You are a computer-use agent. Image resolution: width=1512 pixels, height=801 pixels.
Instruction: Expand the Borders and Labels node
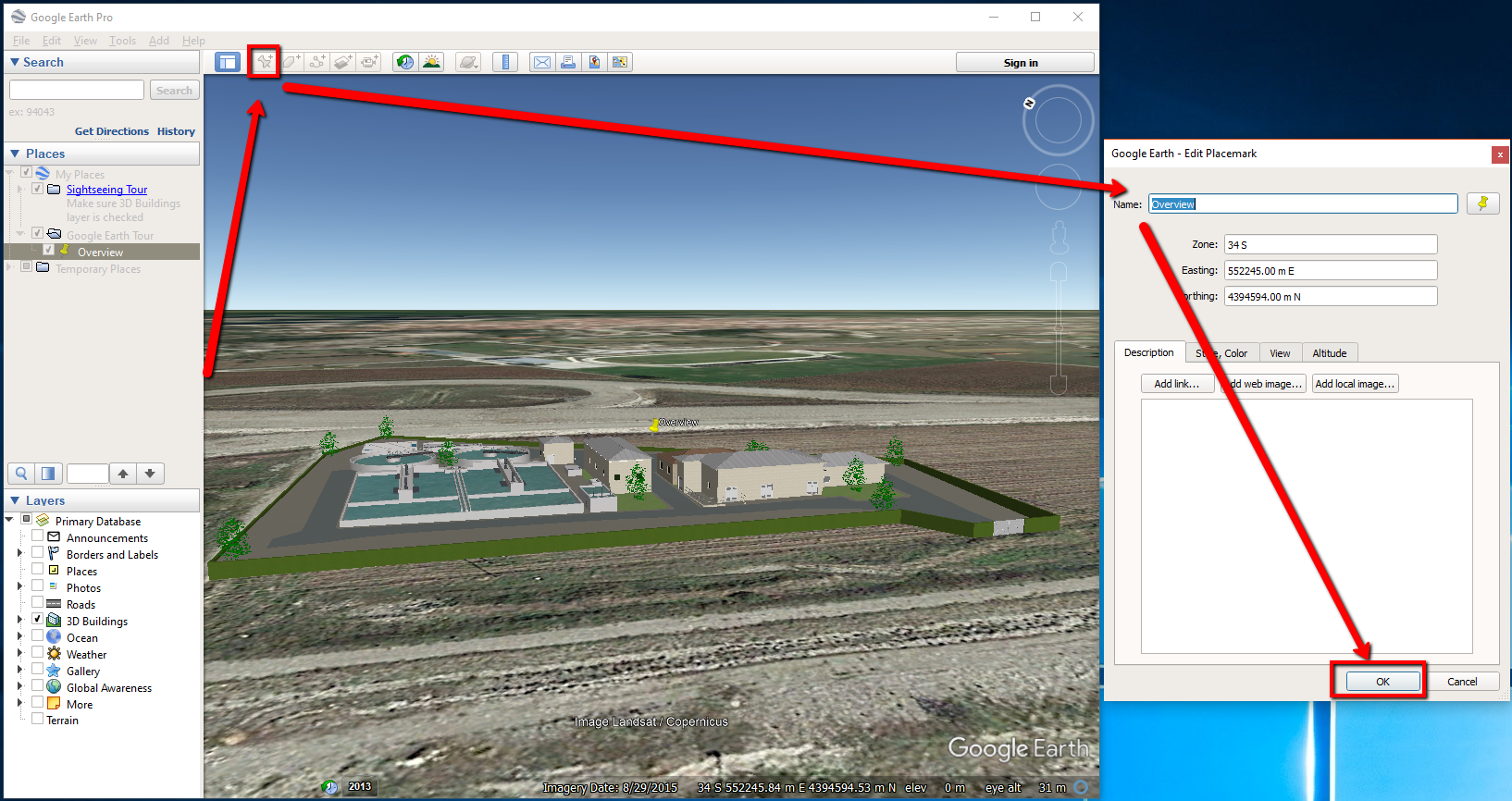(19, 553)
